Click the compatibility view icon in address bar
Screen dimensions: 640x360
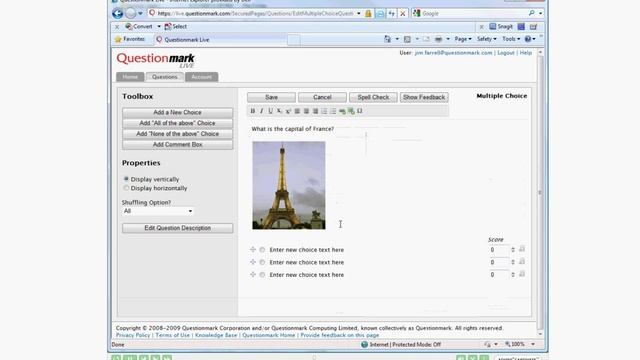point(380,13)
